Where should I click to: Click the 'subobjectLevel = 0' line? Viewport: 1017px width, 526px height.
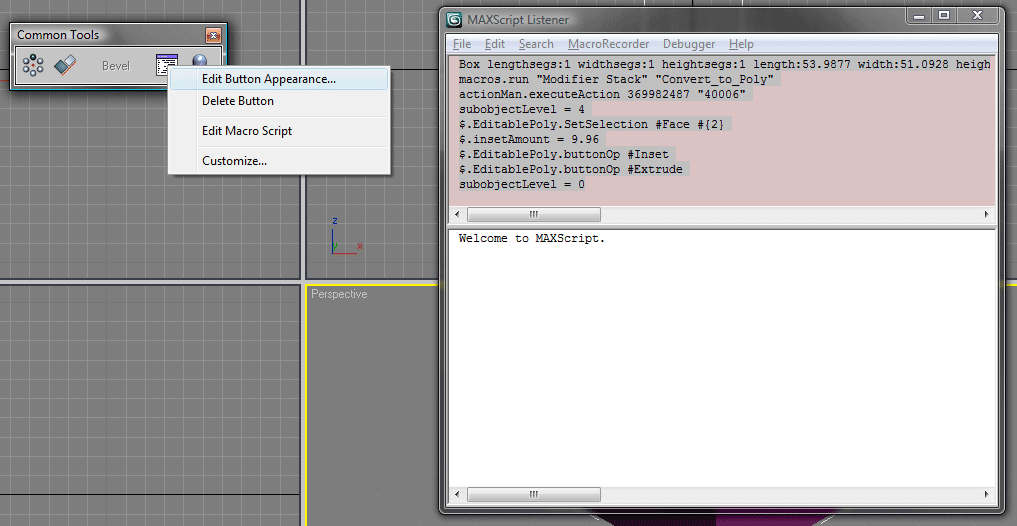click(x=522, y=184)
